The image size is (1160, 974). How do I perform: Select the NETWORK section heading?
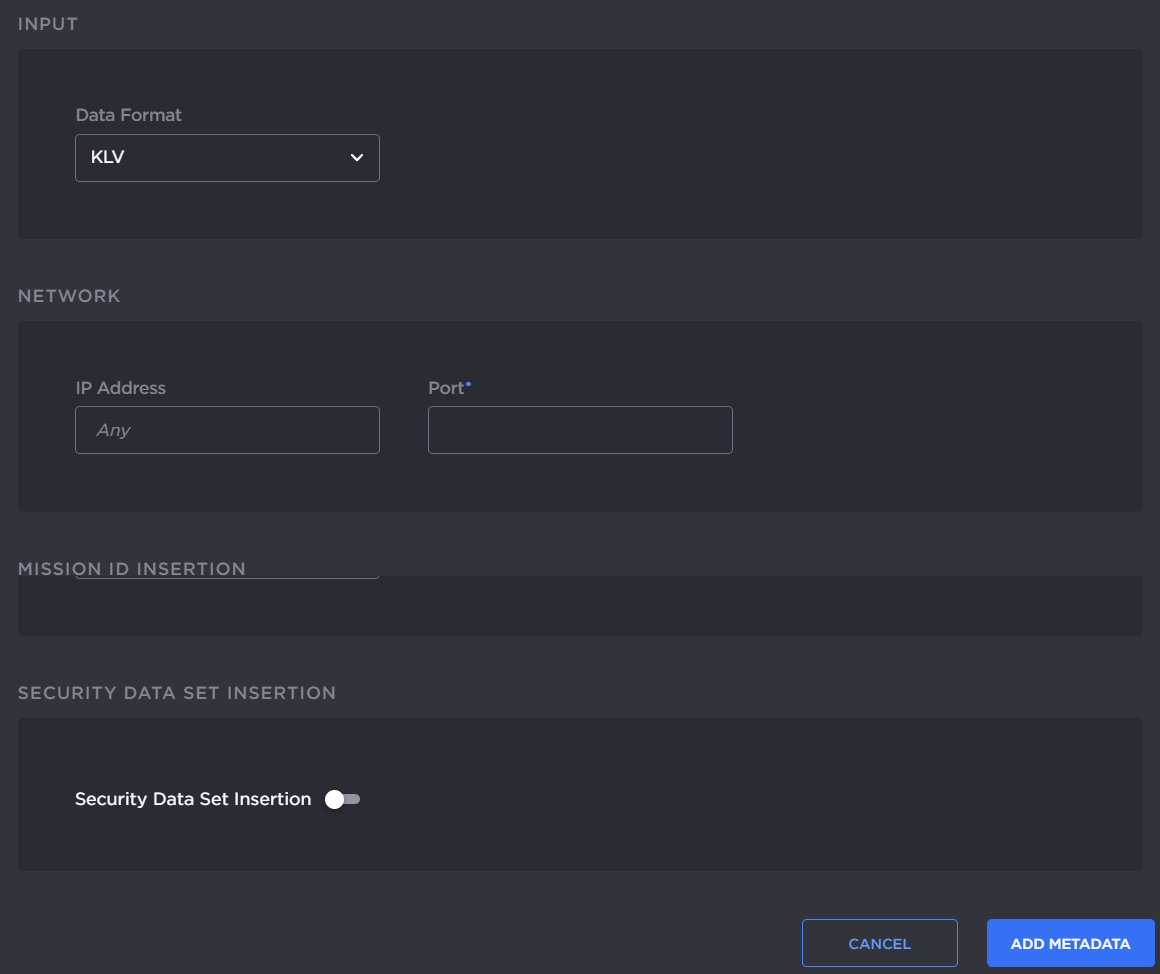69,296
